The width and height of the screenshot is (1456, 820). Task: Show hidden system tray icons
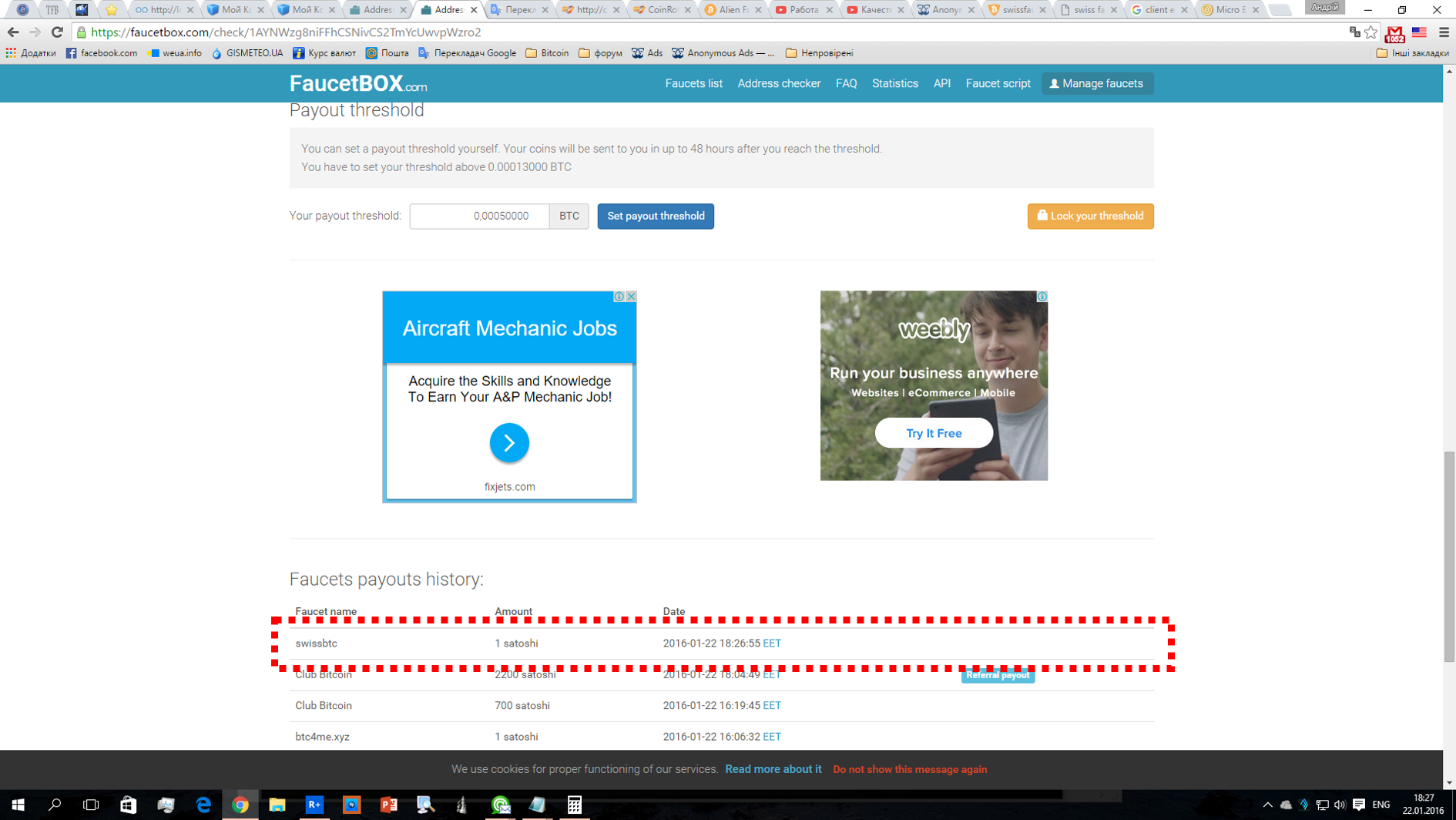click(1267, 805)
